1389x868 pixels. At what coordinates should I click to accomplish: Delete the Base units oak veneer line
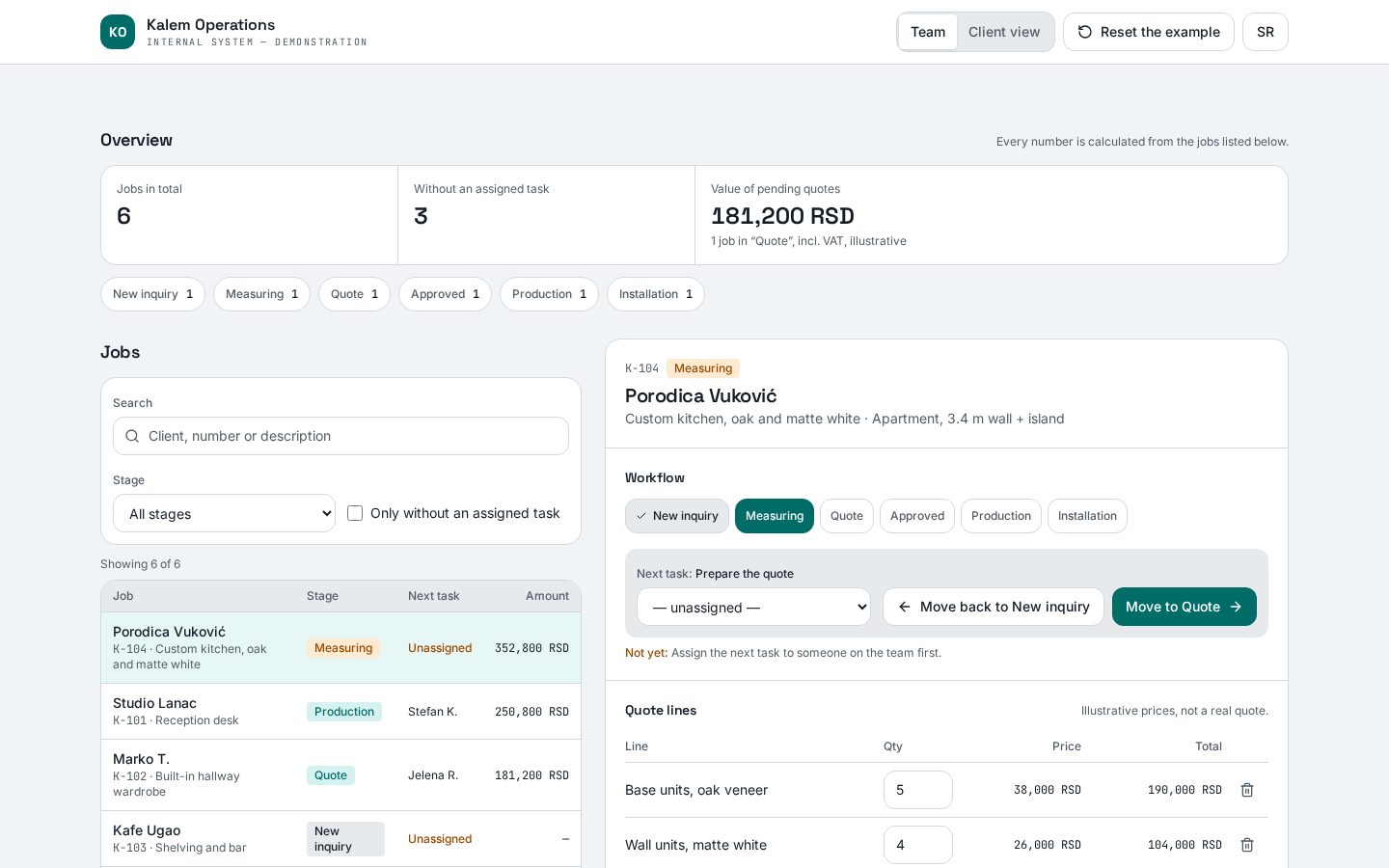click(1246, 790)
